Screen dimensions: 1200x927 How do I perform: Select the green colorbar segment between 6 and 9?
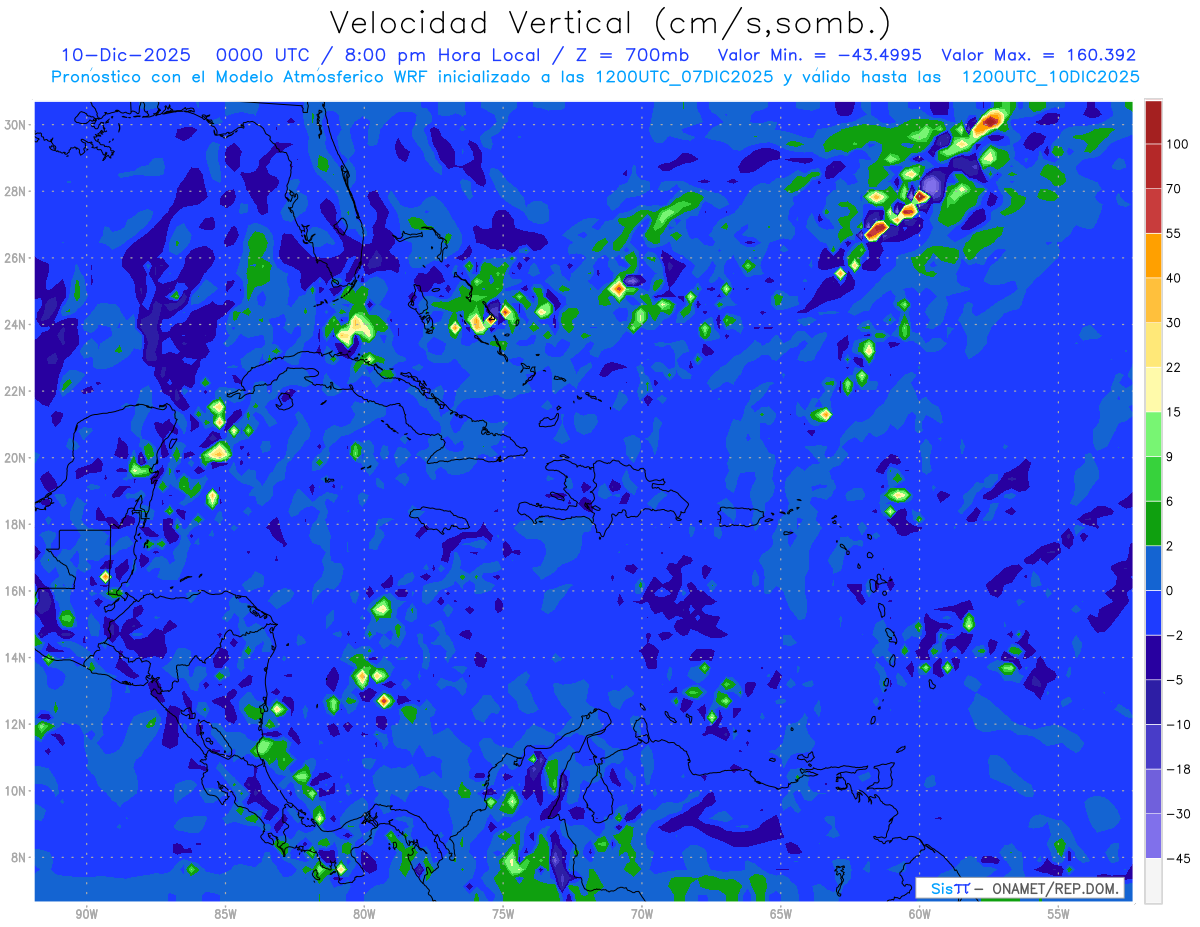(x=1153, y=479)
